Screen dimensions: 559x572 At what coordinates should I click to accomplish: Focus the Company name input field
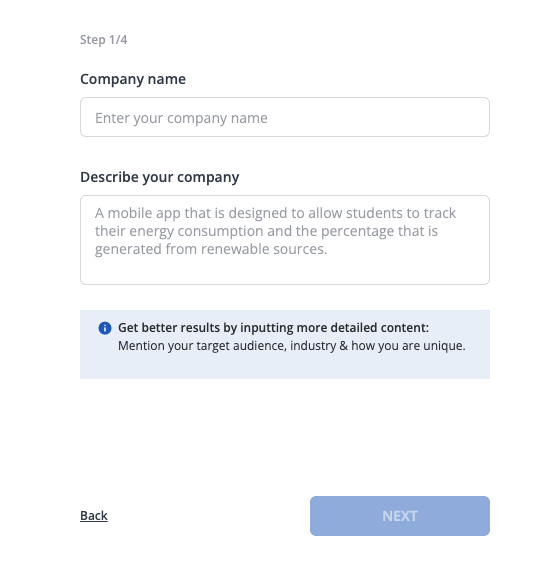[x=285, y=117]
